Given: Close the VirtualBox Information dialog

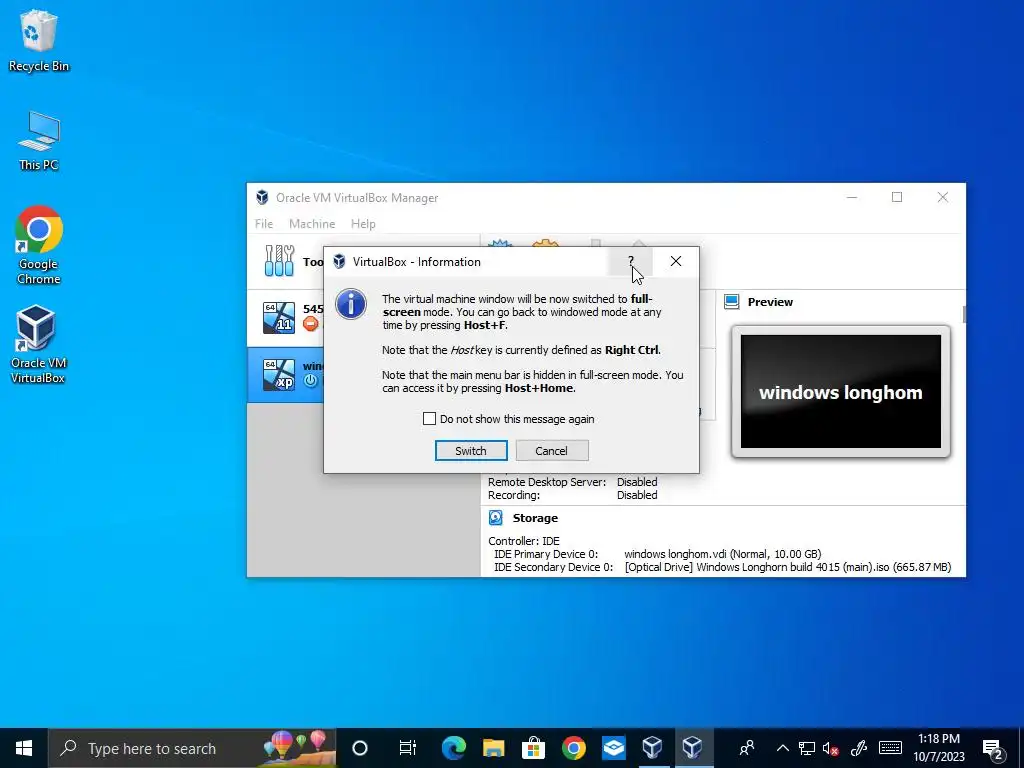Looking at the screenshot, I should point(676,261).
